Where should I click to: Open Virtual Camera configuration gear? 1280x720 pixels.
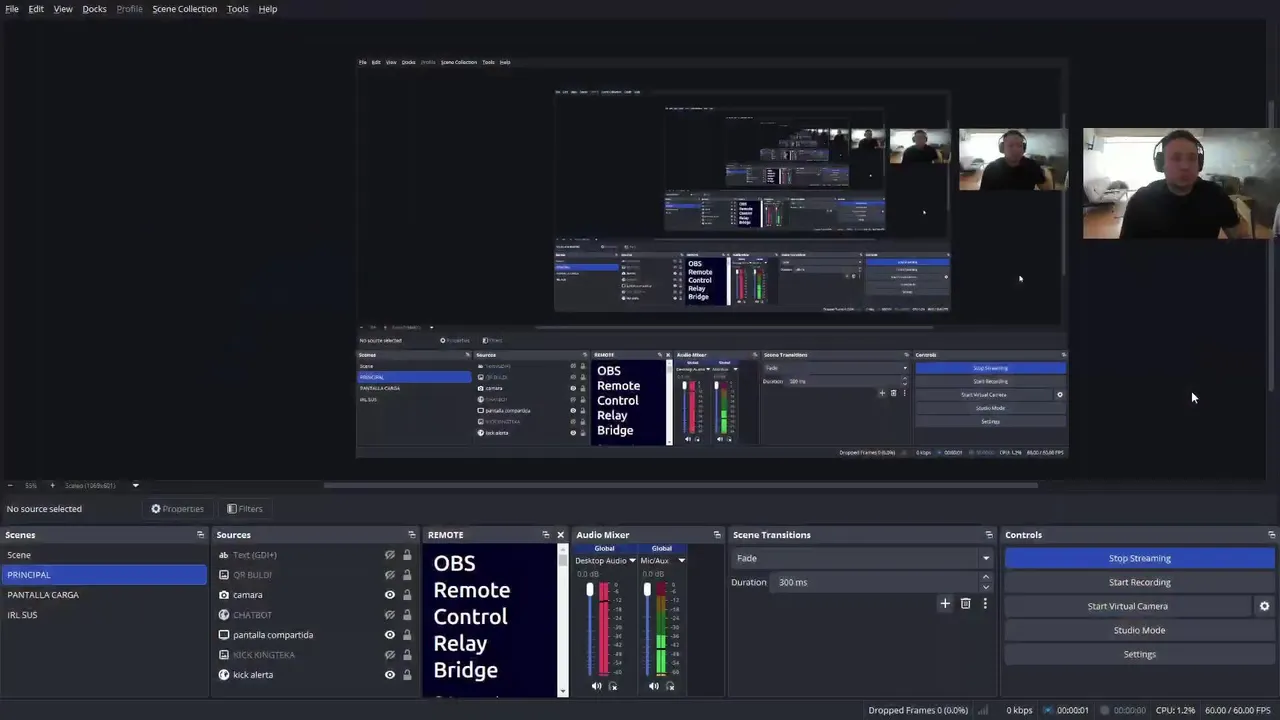[1264, 606]
